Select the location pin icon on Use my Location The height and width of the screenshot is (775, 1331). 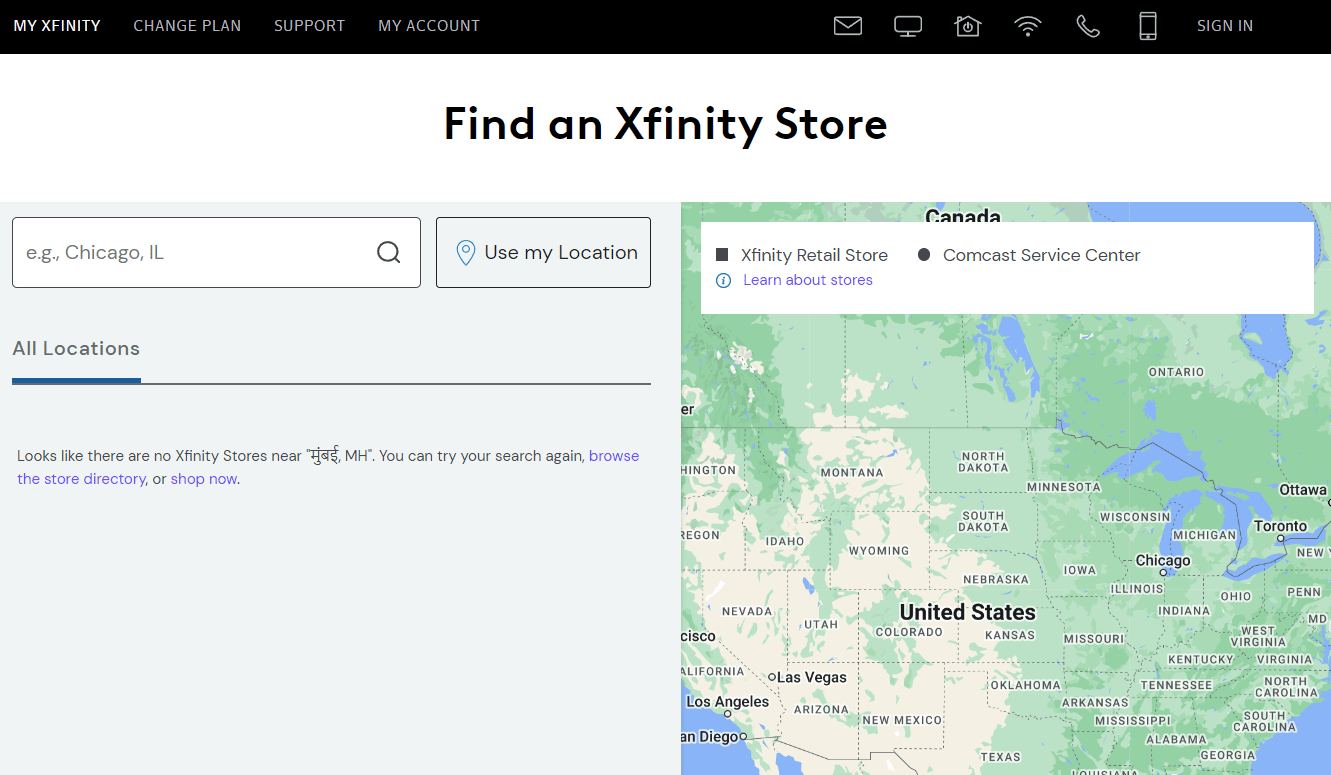(x=464, y=252)
